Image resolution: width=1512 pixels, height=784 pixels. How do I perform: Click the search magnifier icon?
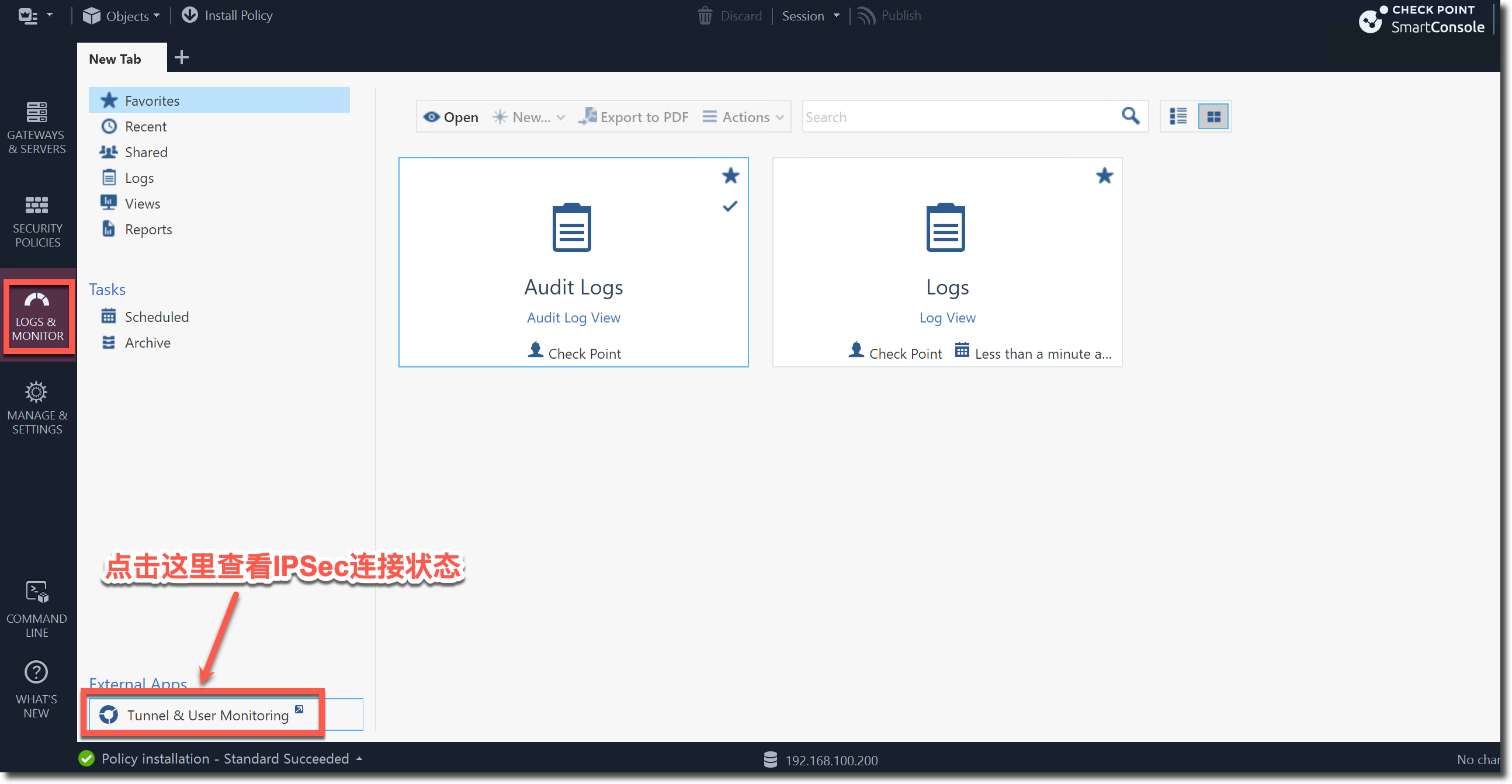(x=1130, y=116)
